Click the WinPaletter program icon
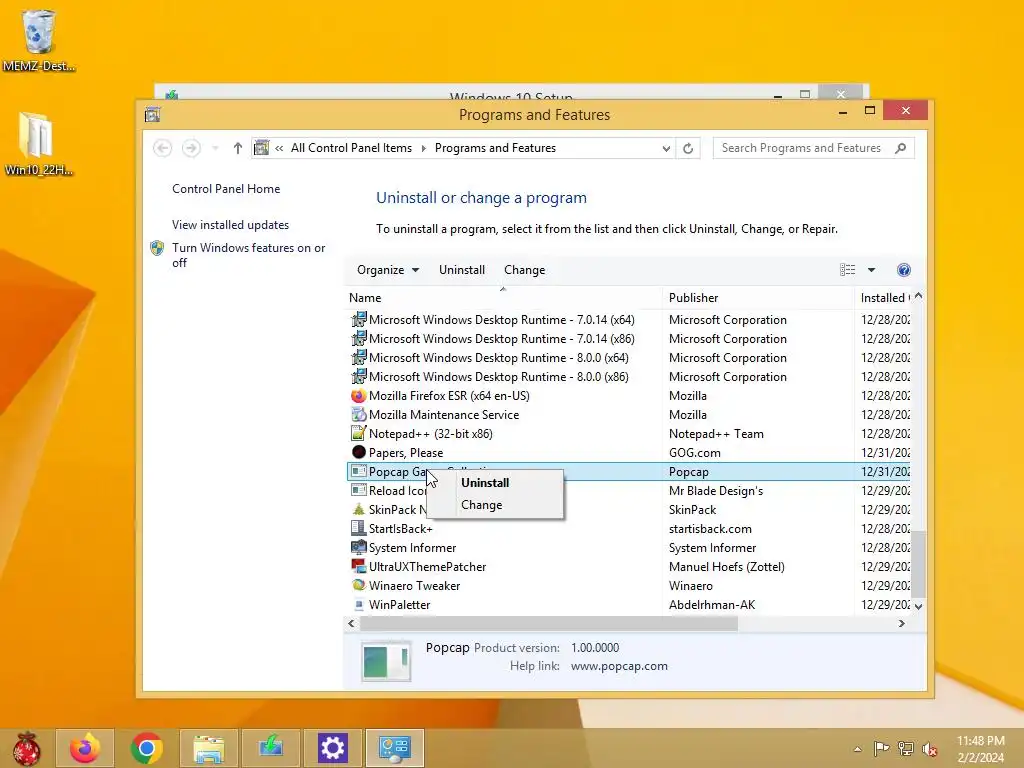Image resolution: width=1024 pixels, height=768 pixels. coord(359,605)
